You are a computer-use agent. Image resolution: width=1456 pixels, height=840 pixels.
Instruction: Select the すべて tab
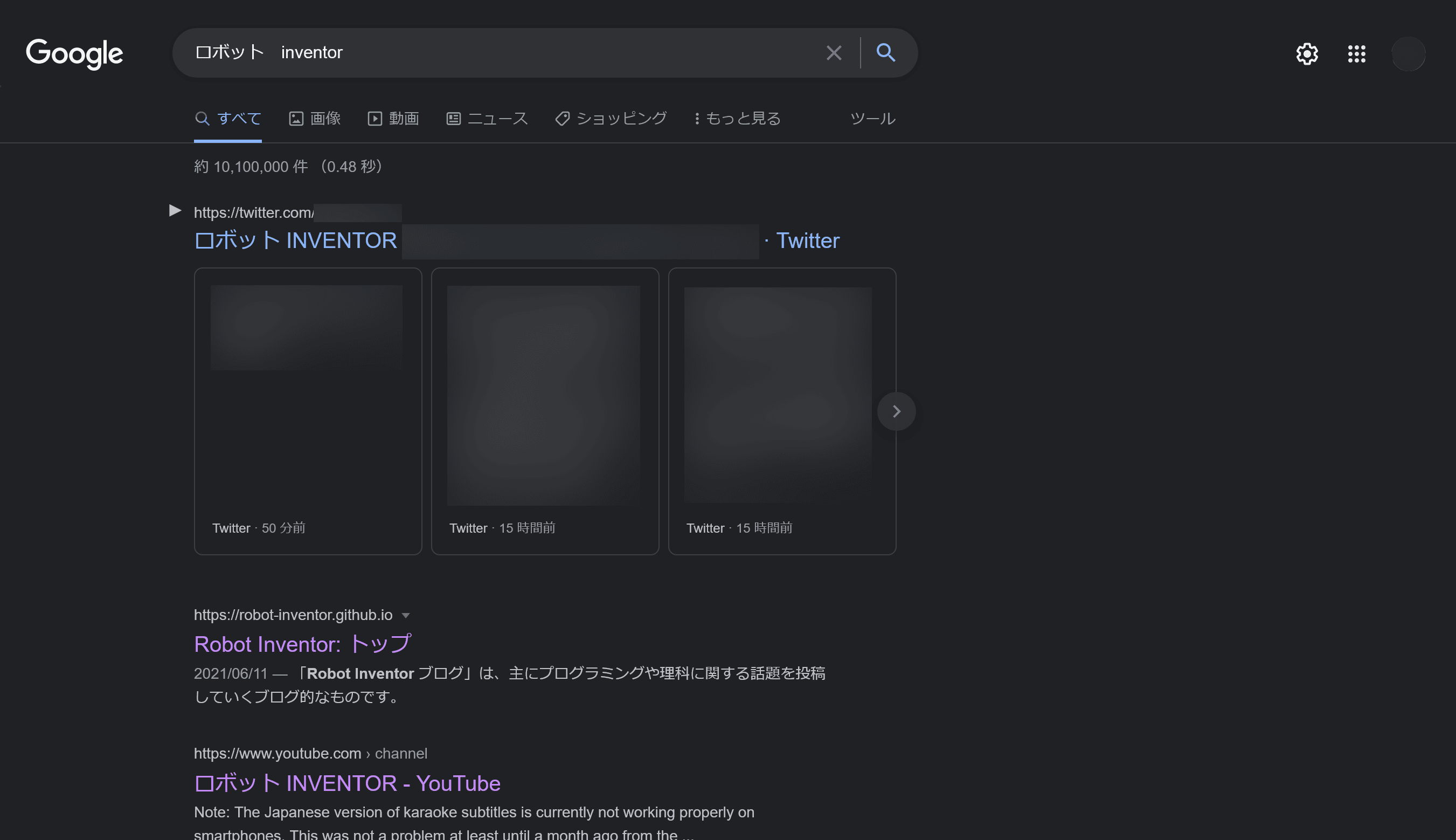pyautogui.click(x=228, y=119)
